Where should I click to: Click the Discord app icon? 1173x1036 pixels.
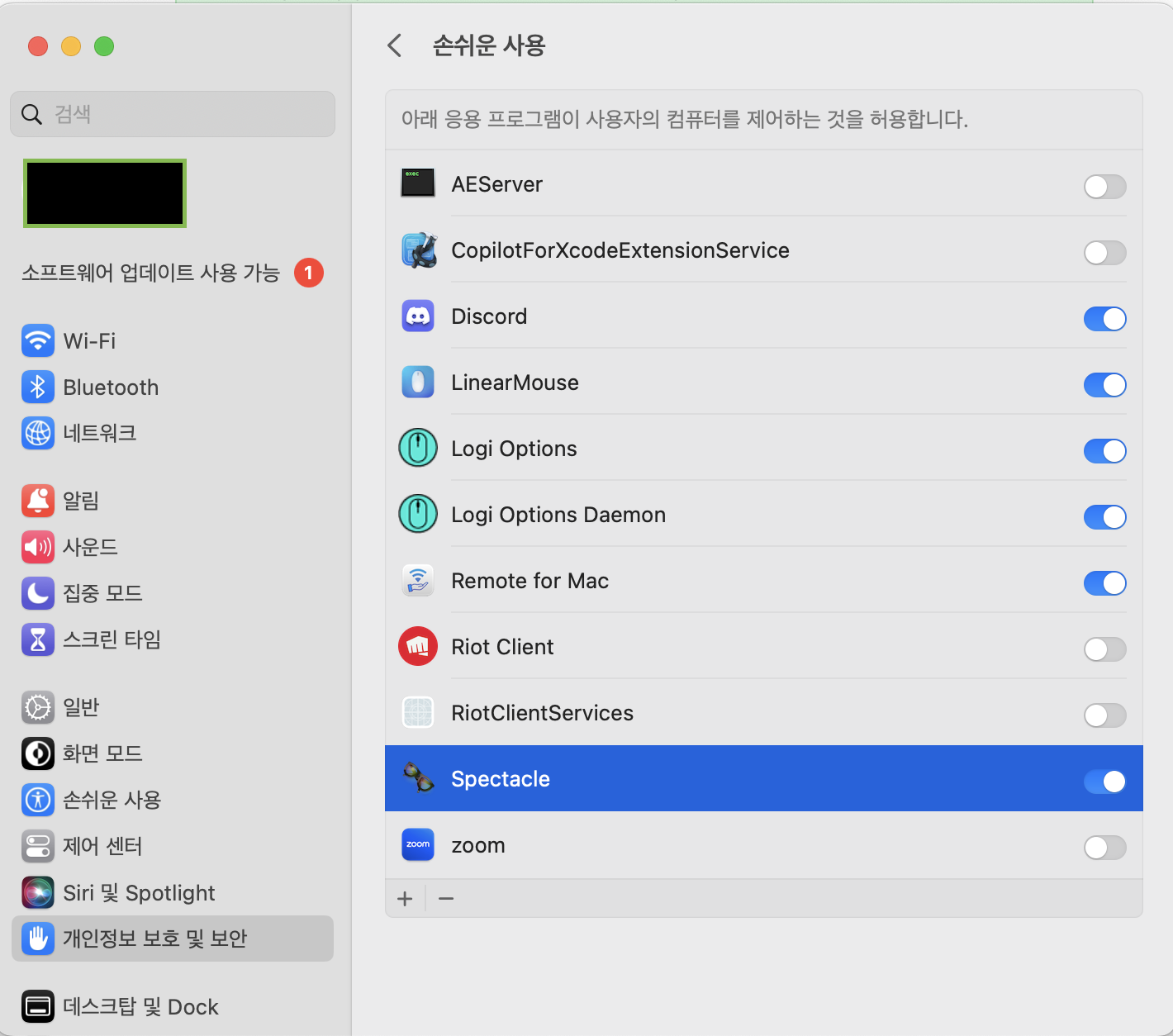(x=418, y=316)
